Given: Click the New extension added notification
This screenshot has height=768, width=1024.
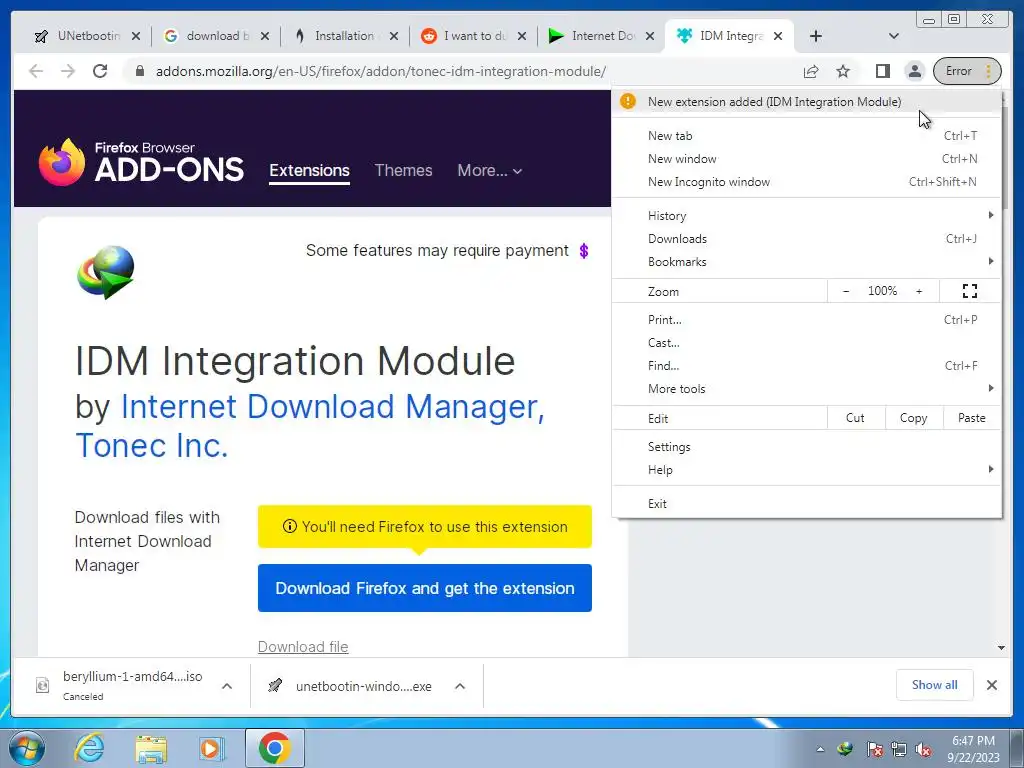Looking at the screenshot, I should click(807, 101).
